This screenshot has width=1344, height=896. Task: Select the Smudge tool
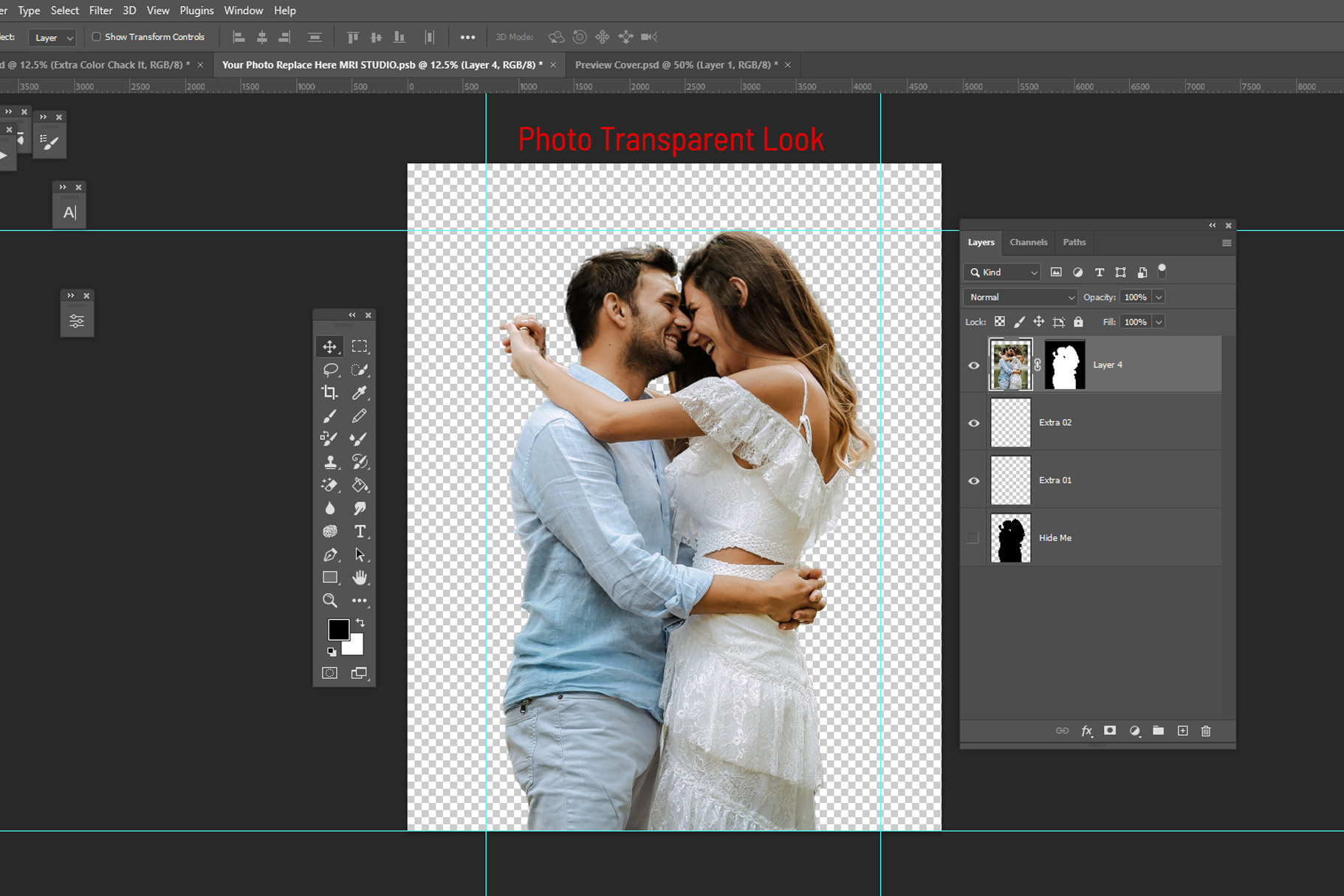360,509
